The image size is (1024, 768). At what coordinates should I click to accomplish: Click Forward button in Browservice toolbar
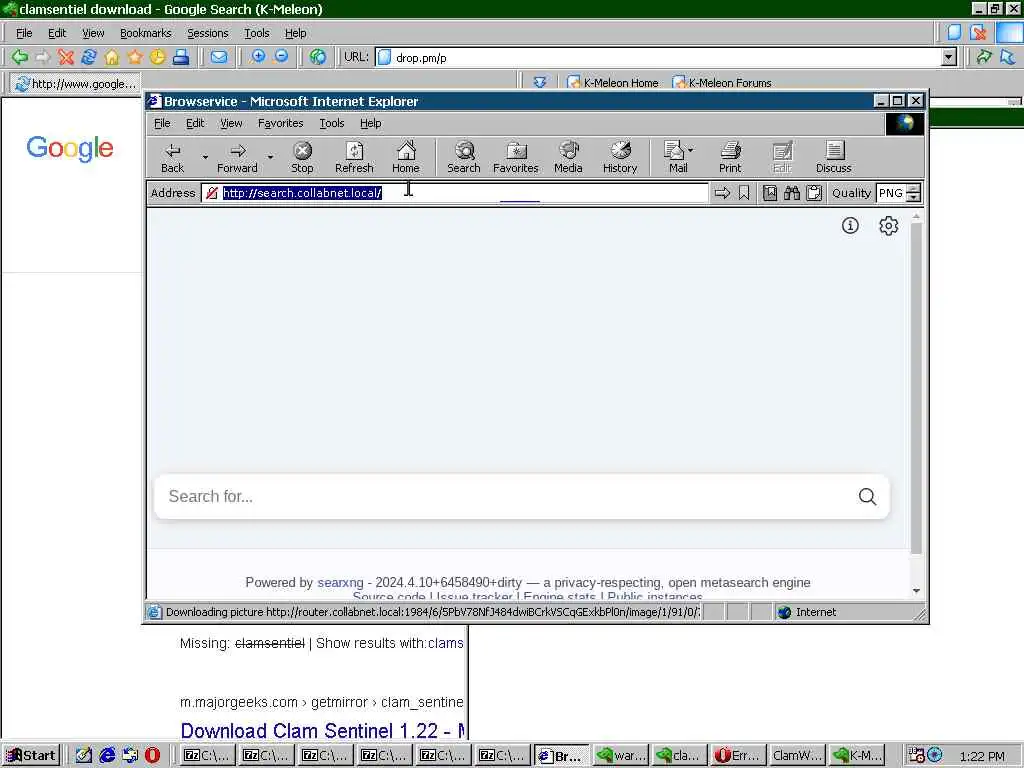237,158
